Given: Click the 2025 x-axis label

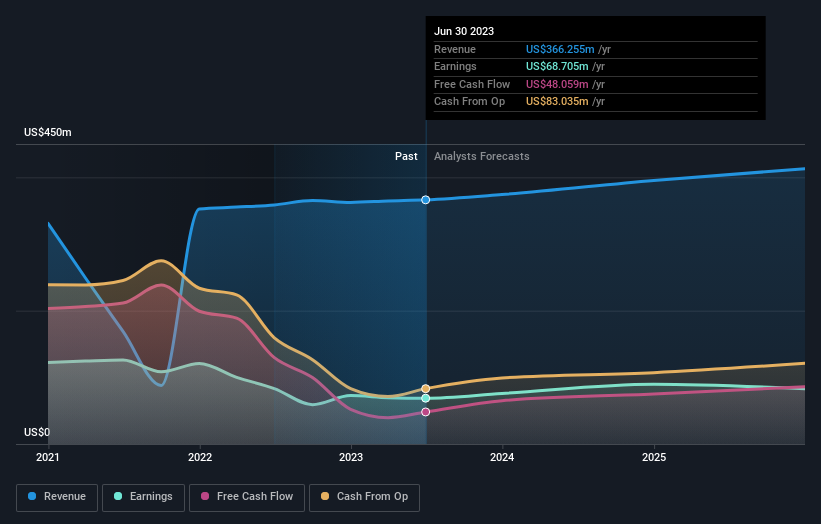Looking at the screenshot, I should 654,458.
